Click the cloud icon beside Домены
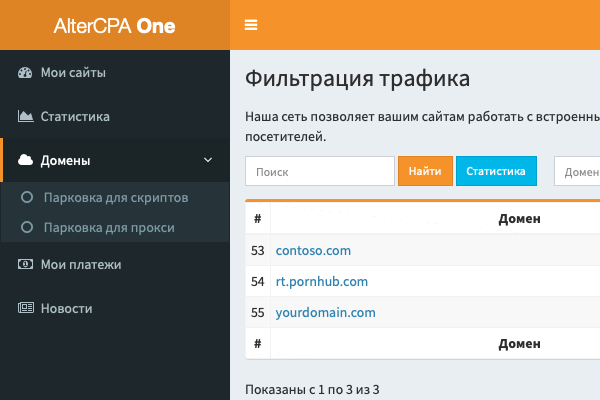The image size is (600, 400). click(x=26, y=160)
